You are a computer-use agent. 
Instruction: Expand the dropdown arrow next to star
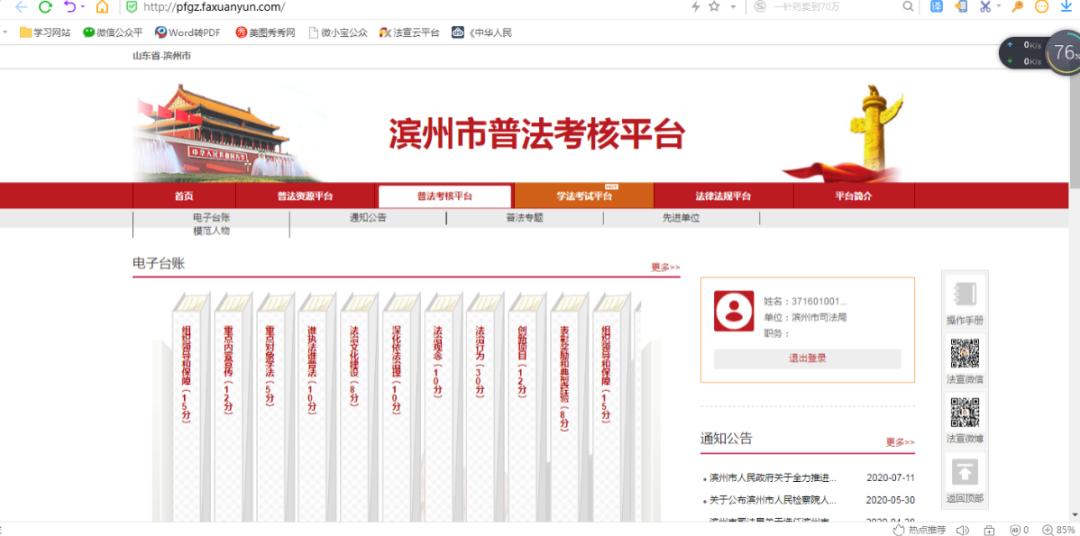(x=733, y=7)
